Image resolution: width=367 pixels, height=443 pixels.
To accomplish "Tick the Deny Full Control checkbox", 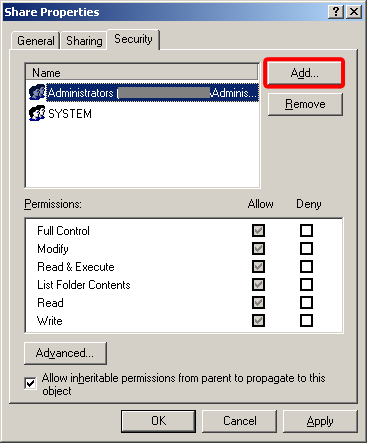I will (306, 230).
